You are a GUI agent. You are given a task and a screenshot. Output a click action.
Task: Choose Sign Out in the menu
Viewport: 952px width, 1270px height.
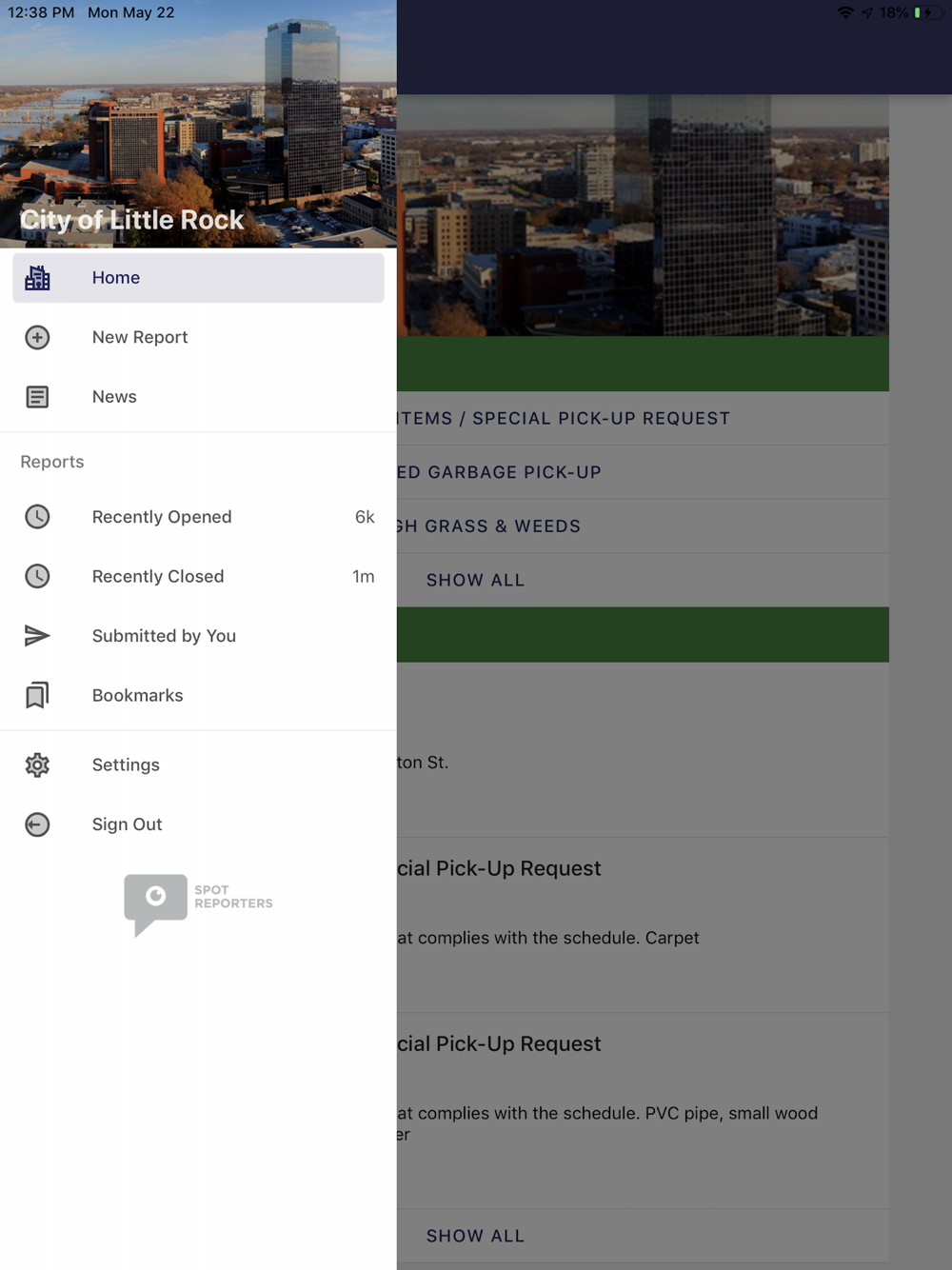tap(198, 824)
